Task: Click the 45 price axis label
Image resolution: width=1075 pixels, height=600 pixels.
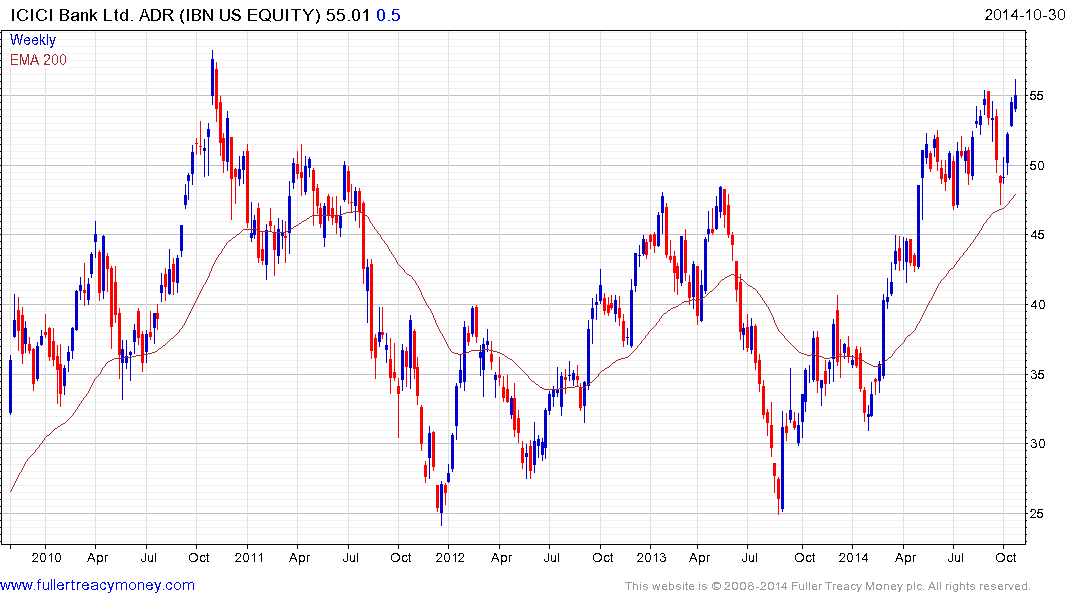Action: [1037, 235]
